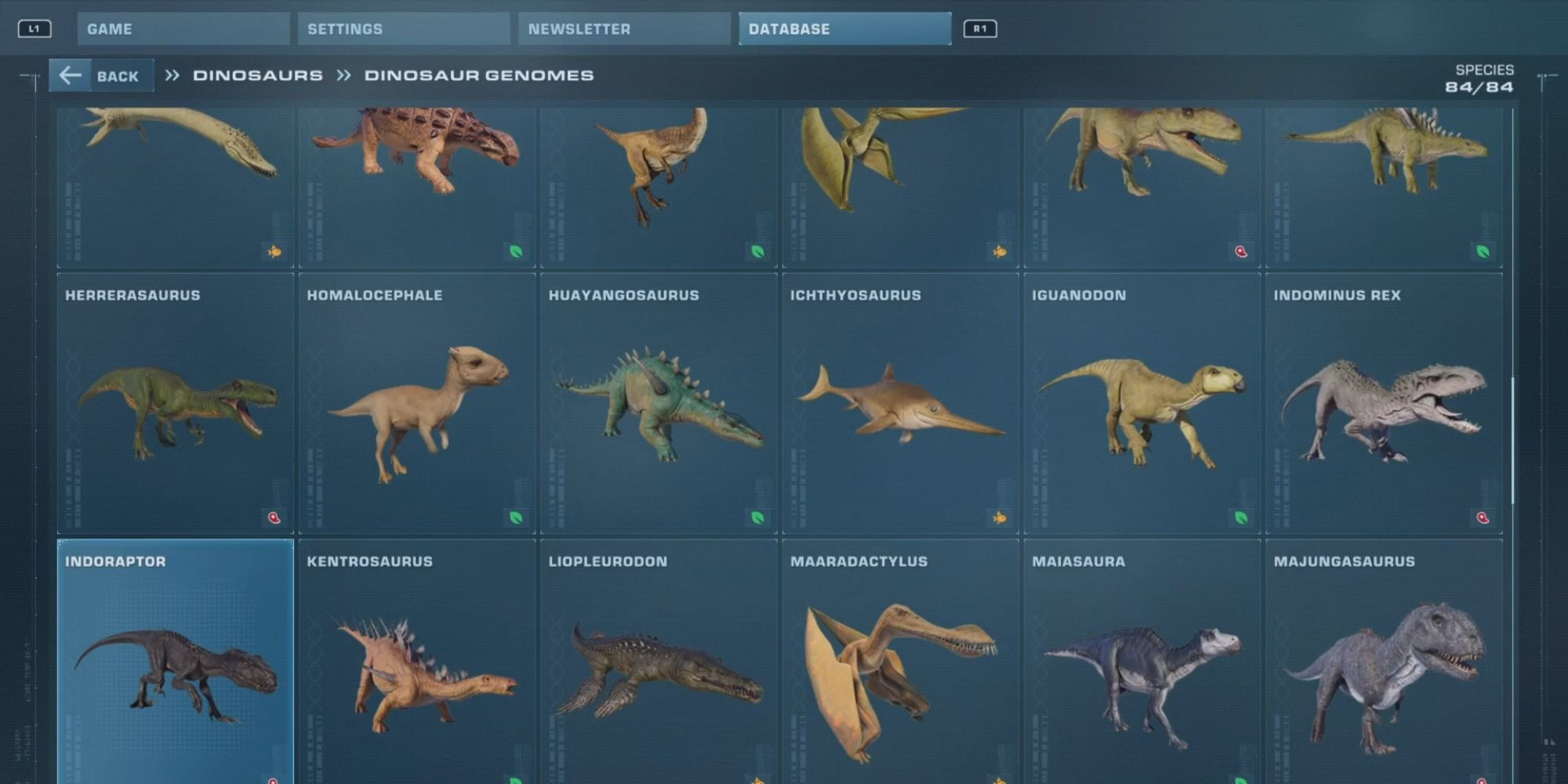This screenshot has height=784, width=1568.
Task: Click carnivore meat icon on Indominus Rex card
Action: coord(1483,517)
